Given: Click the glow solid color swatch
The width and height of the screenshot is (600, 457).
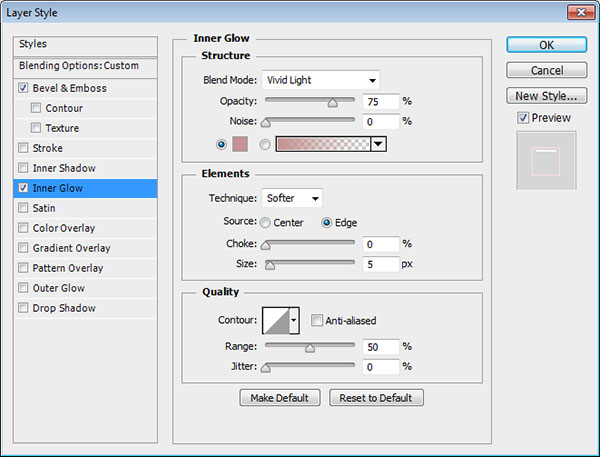Looking at the screenshot, I should (x=240, y=143).
